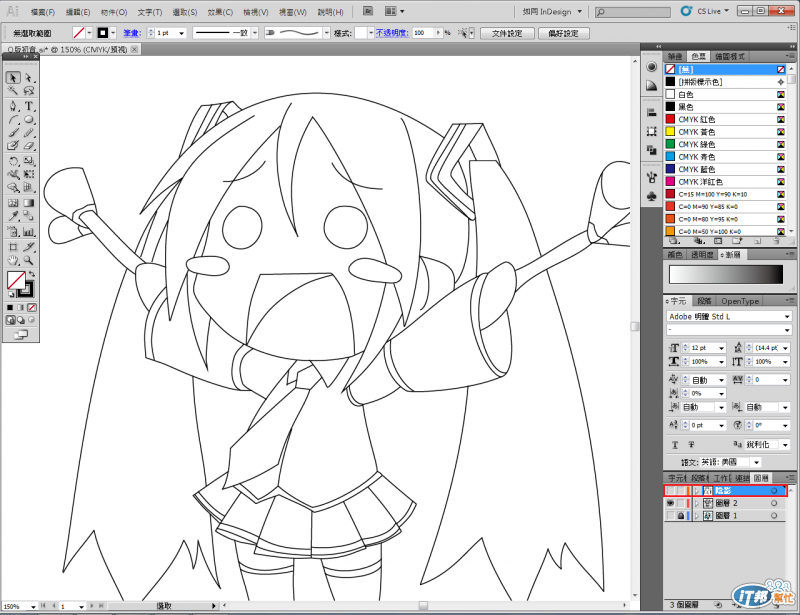Open the language 英語: 美國 dropdown
The image size is (800, 615).
coord(757,462)
